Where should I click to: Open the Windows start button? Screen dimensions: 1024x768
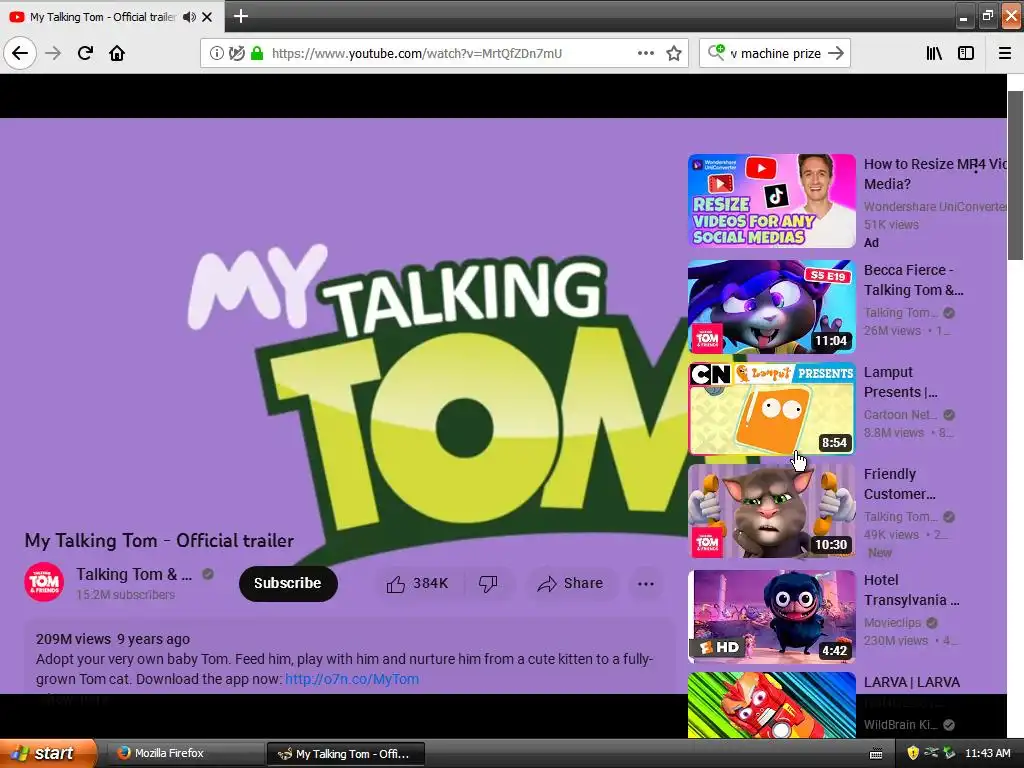point(47,753)
